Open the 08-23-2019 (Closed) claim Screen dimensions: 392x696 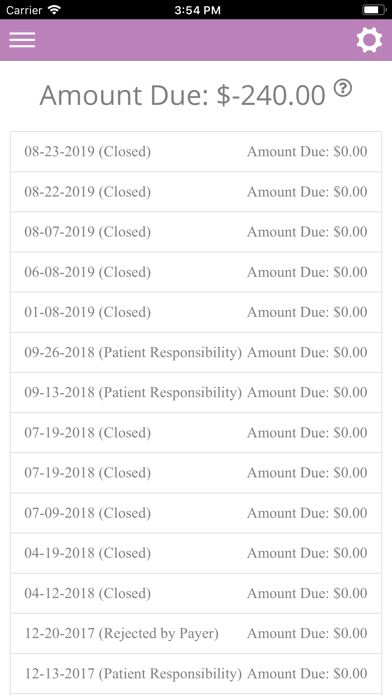click(196, 152)
